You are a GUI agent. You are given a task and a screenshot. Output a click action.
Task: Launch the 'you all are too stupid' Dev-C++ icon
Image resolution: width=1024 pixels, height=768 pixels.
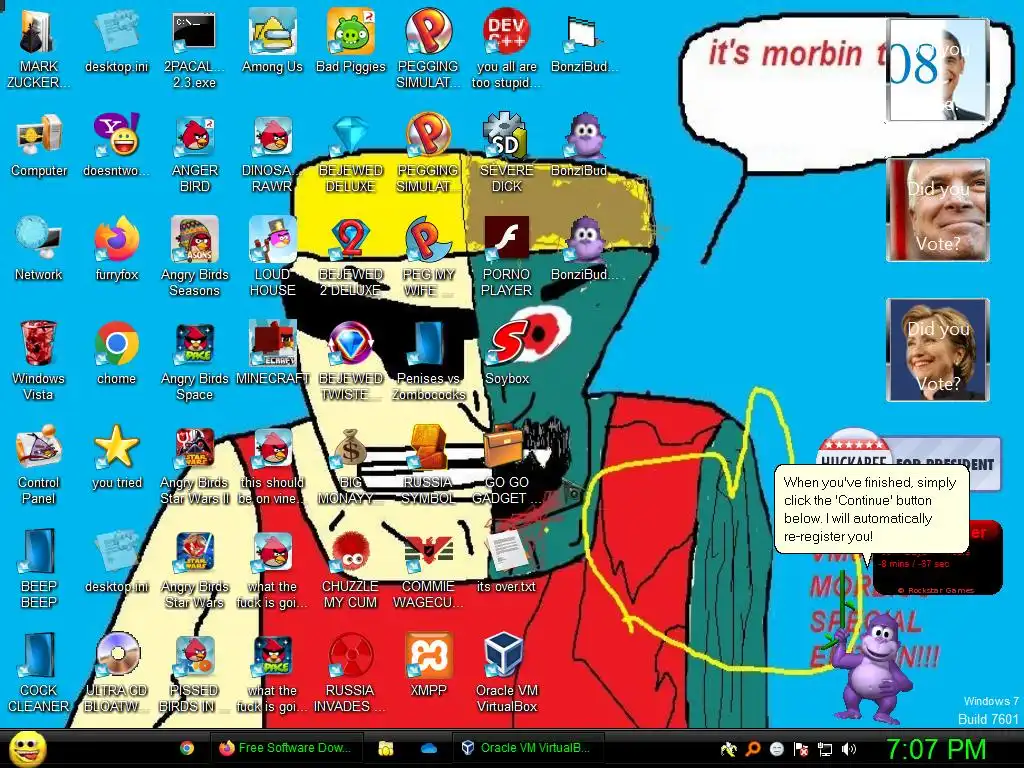tap(507, 50)
